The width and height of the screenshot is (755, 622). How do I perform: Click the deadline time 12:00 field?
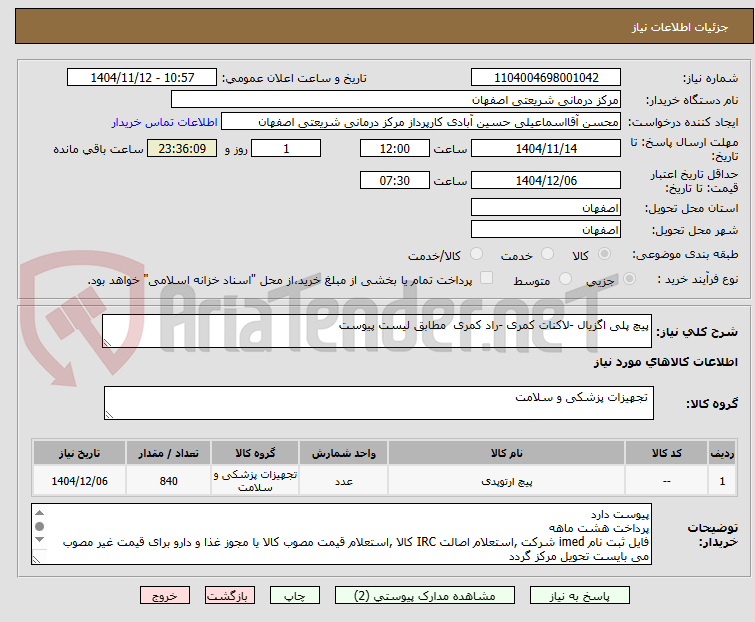coord(395,148)
